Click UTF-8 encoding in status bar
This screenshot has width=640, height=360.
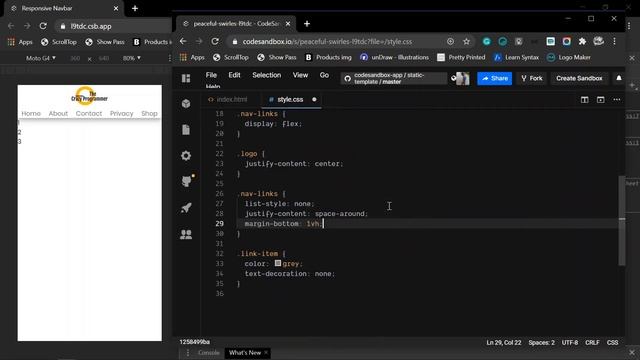coord(570,343)
